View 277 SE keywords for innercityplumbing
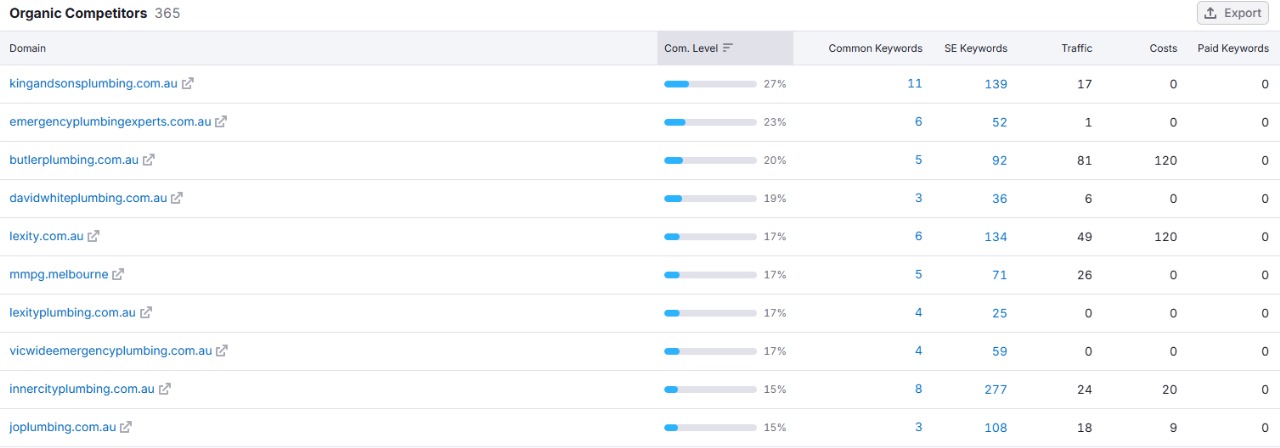The image size is (1280, 448). point(995,389)
